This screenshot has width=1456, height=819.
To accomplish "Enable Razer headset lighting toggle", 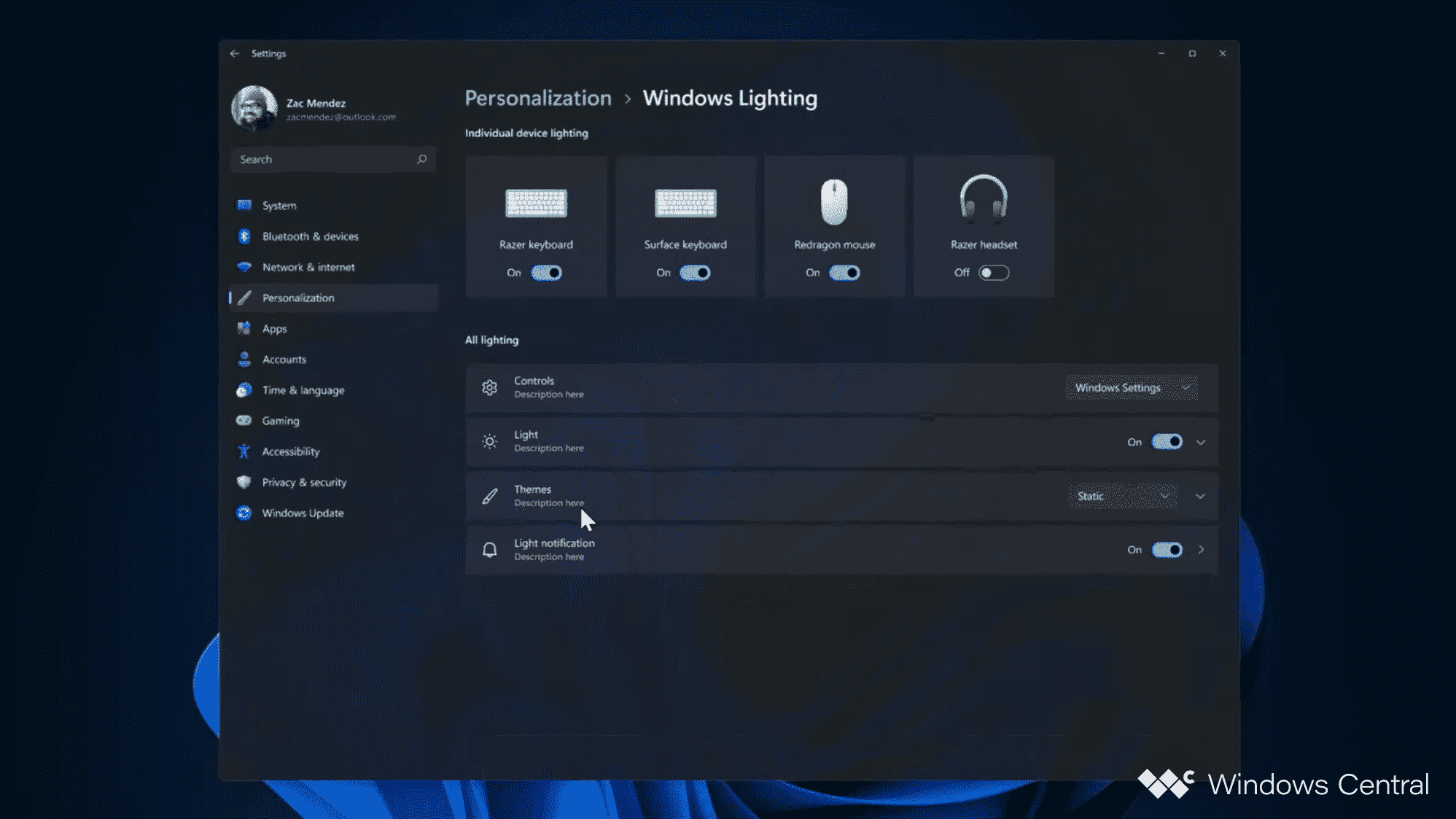I will [994, 273].
